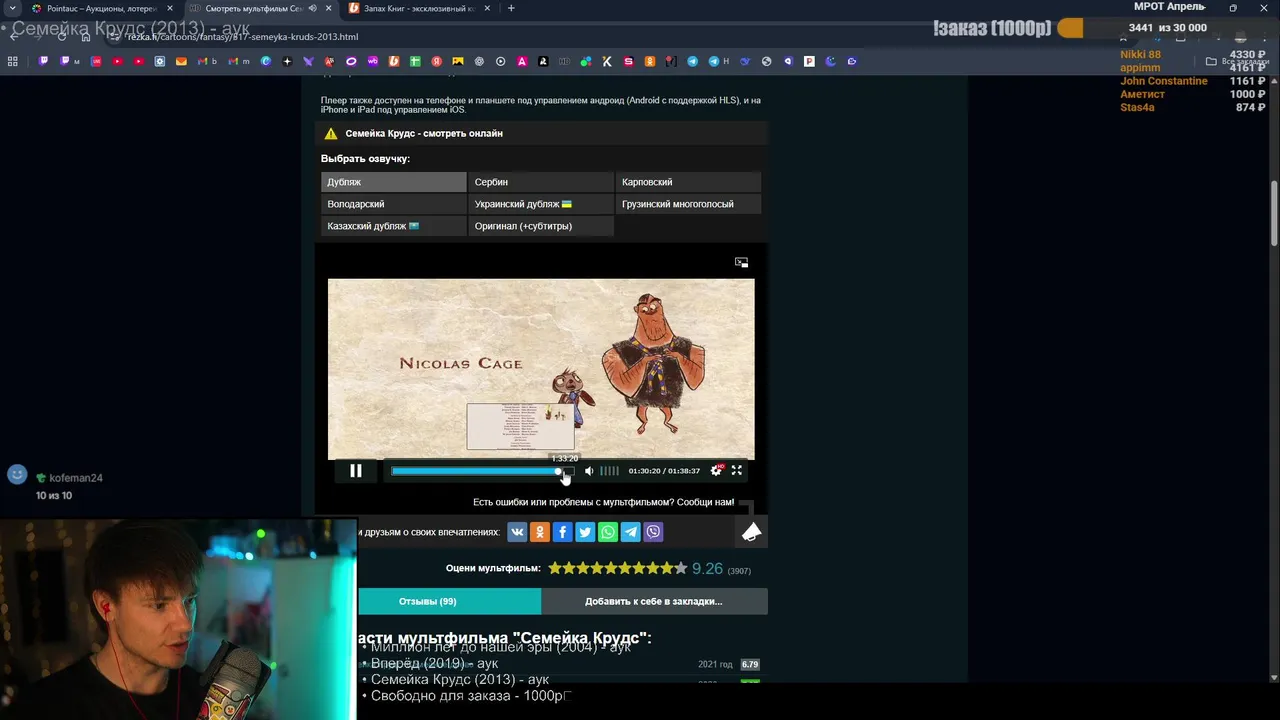This screenshot has height=720, width=1280.
Task: Close the Pointauc tab
Action: (x=169, y=8)
